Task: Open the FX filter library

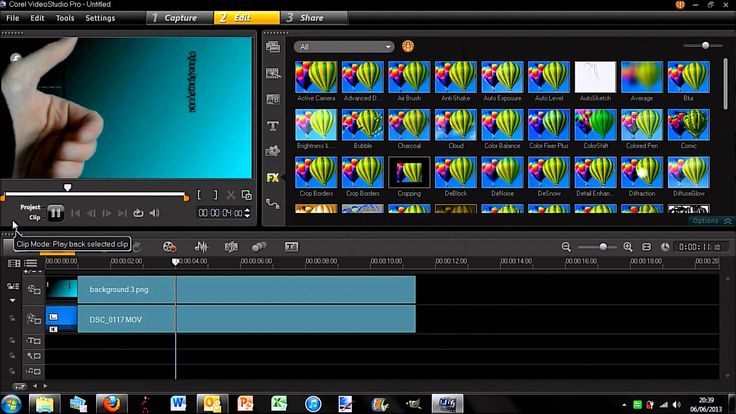Action: point(273,178)
